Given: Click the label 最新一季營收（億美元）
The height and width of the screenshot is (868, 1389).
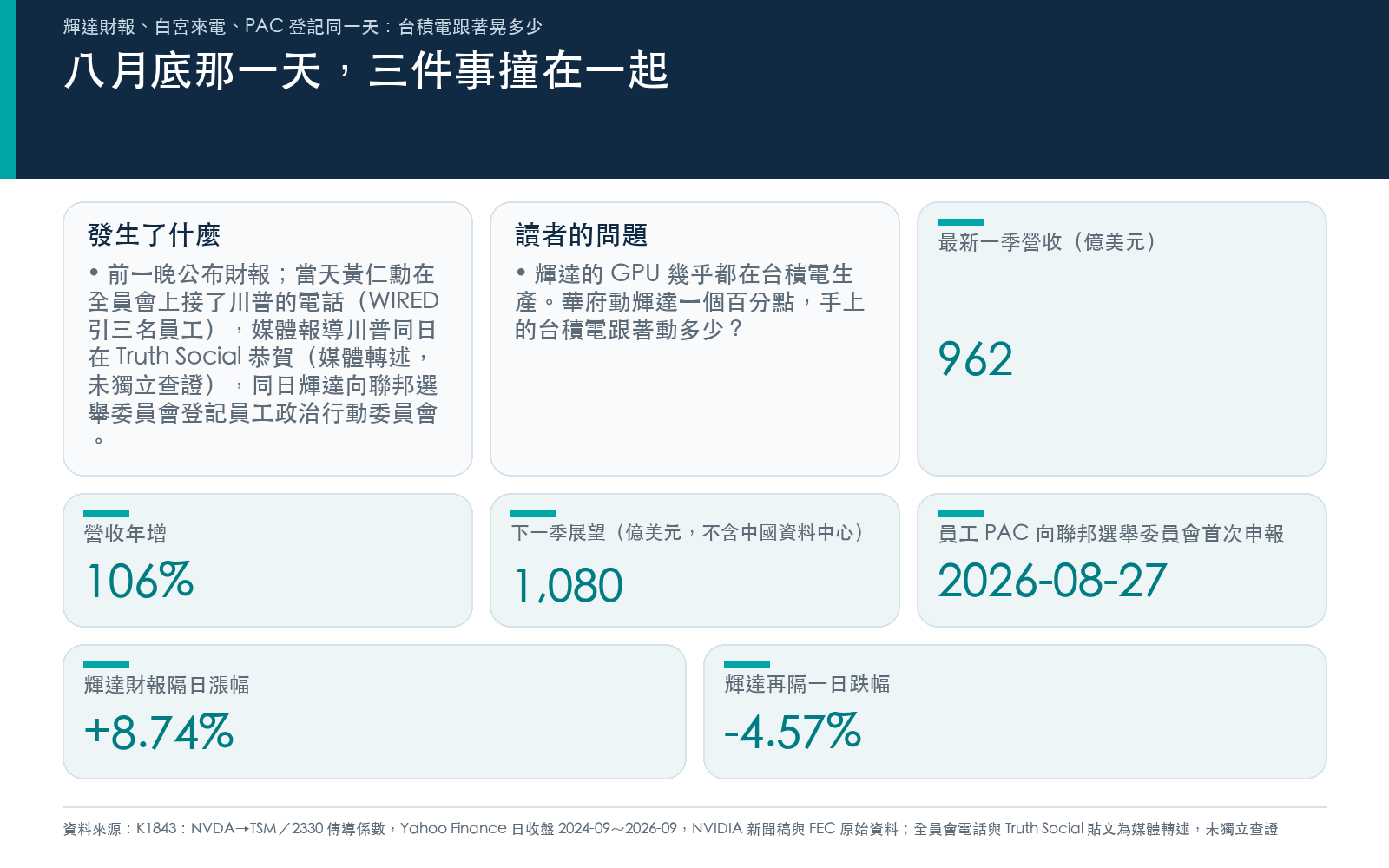Looking at the screenshot, I should pyautogui.click(x=1048, y=242).
